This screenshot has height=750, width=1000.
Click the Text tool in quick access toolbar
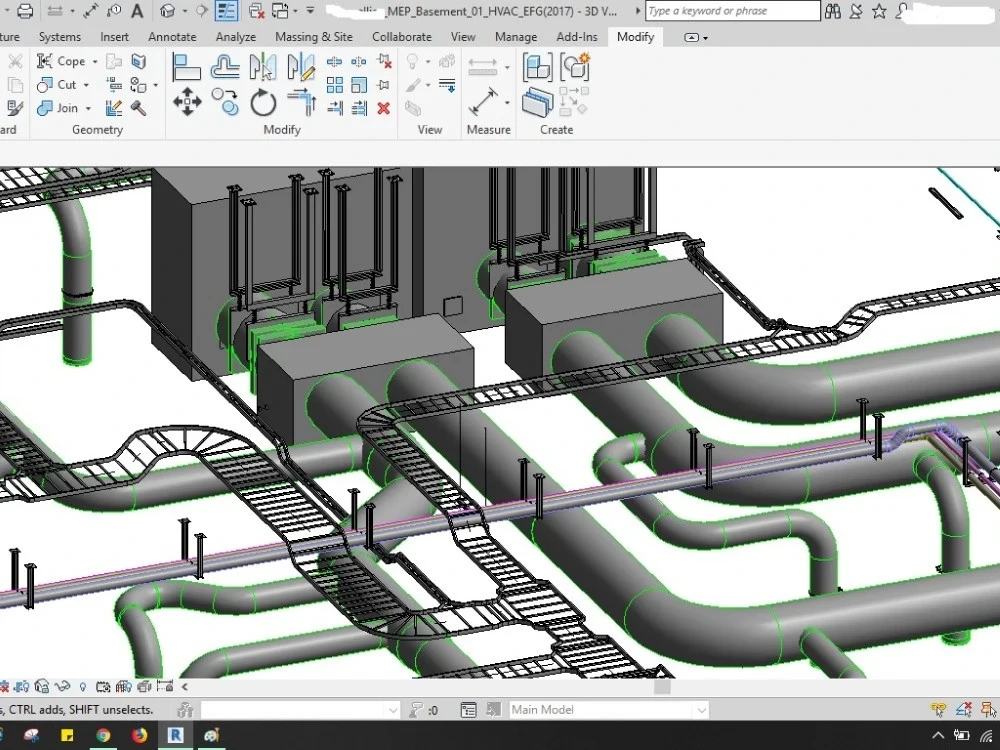pos(137,11)
